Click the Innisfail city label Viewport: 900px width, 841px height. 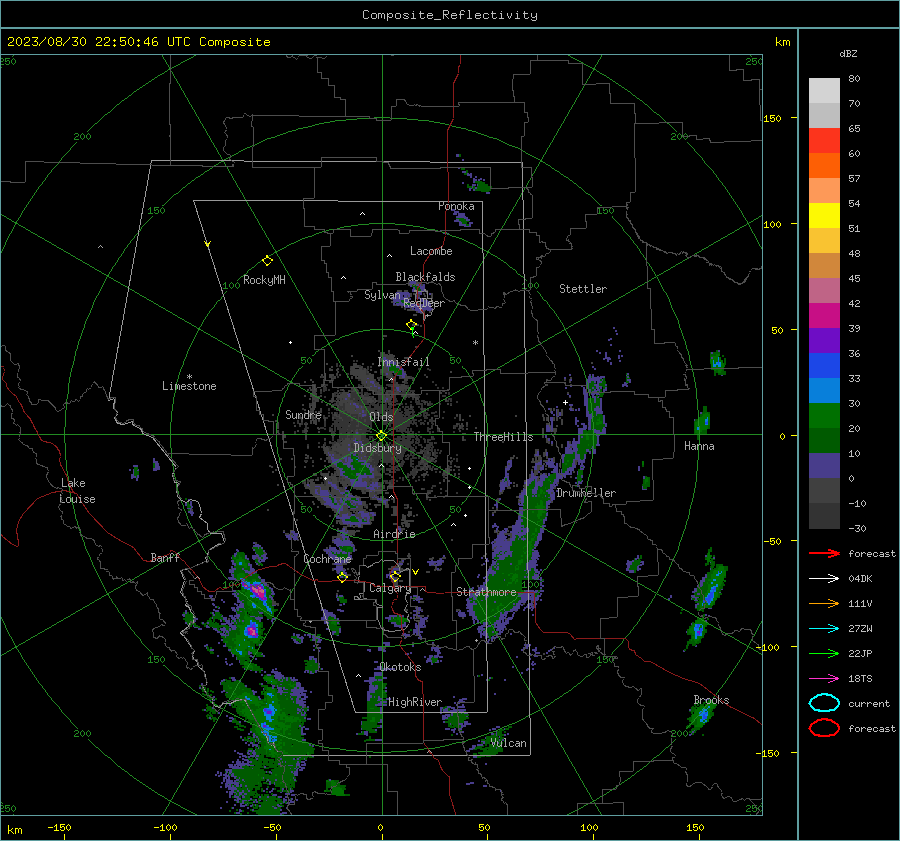403,362
